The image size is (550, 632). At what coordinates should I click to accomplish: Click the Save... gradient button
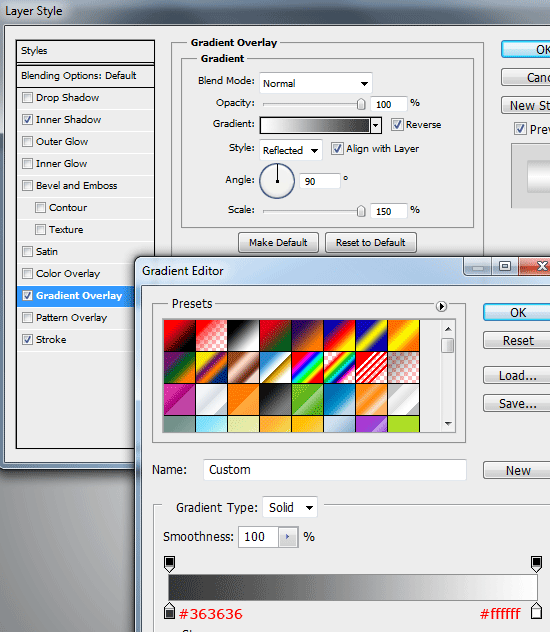pos(517,403)
